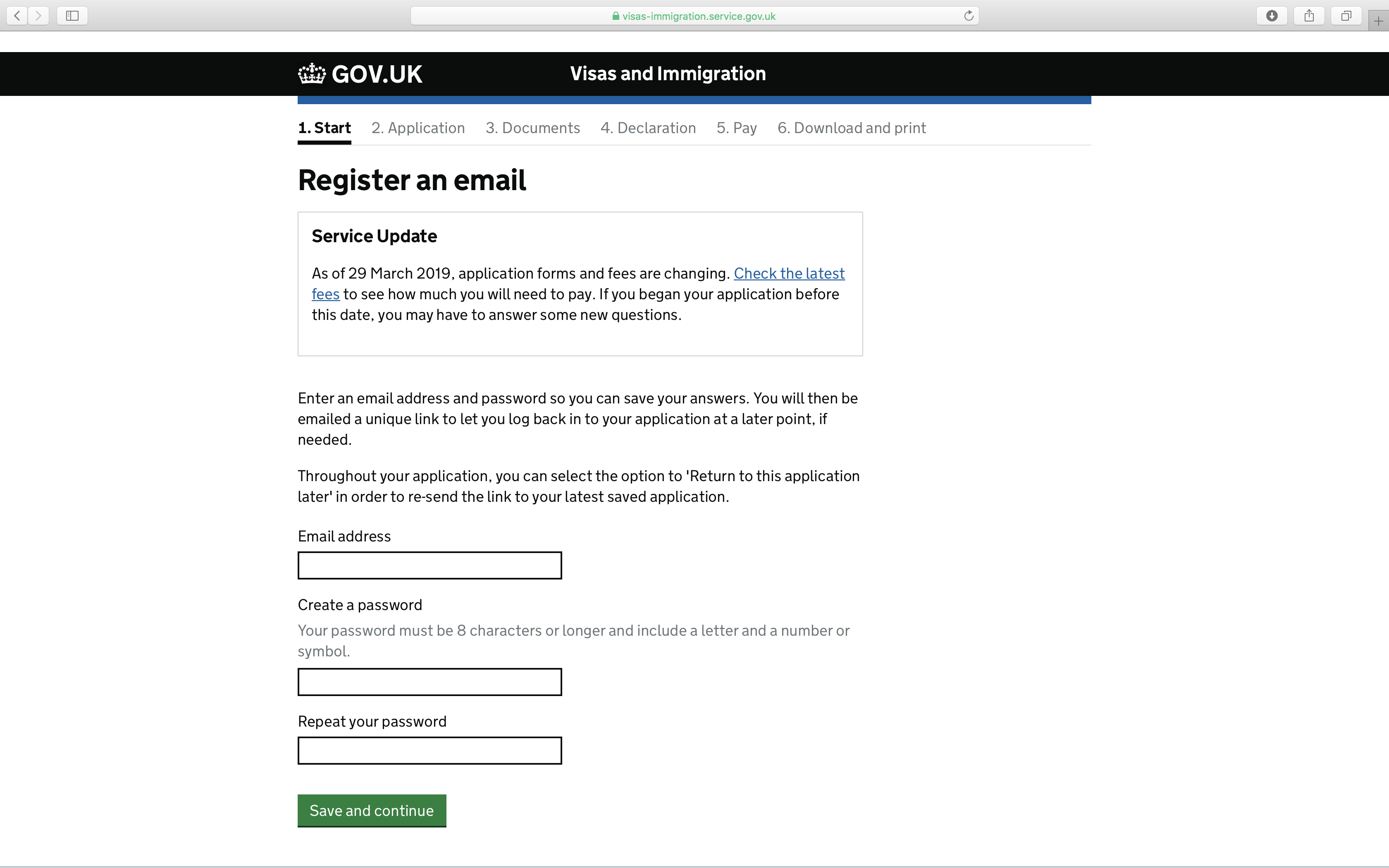Screen dimensions: 1389x868
Task: Click the 'Create a password' field
Action: pyautogui.click(x=430, y=682)
